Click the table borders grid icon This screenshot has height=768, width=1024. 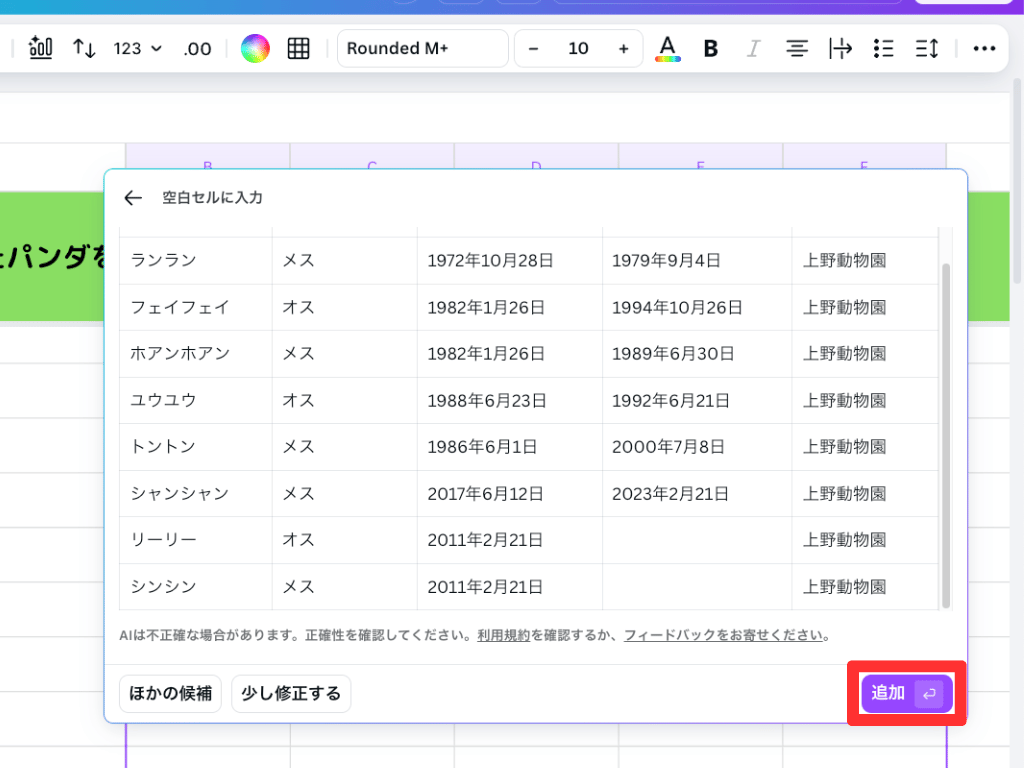pos(298,48)
